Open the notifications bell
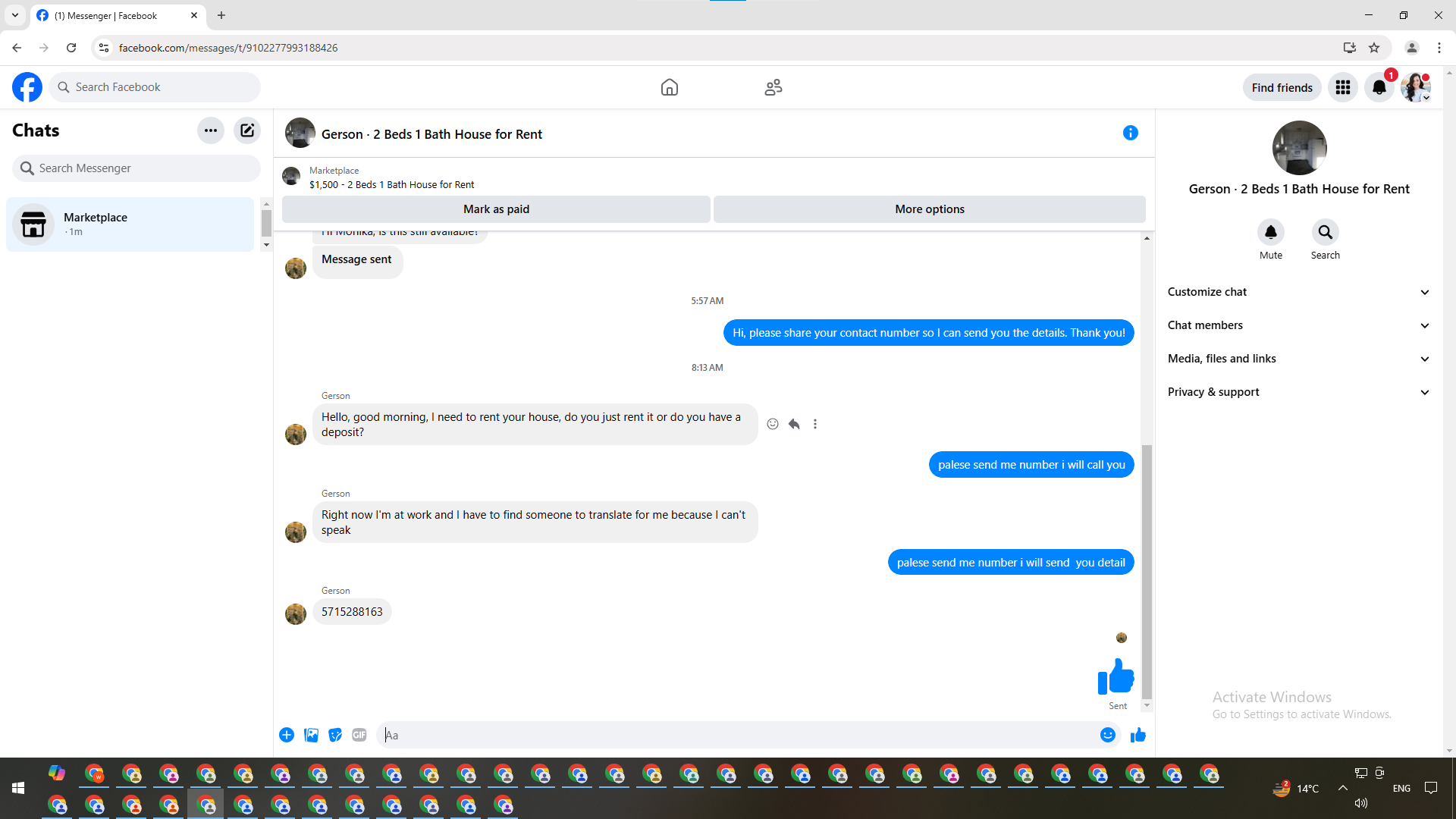Viewport: 1456px width, 819px height. (1379, 87)
